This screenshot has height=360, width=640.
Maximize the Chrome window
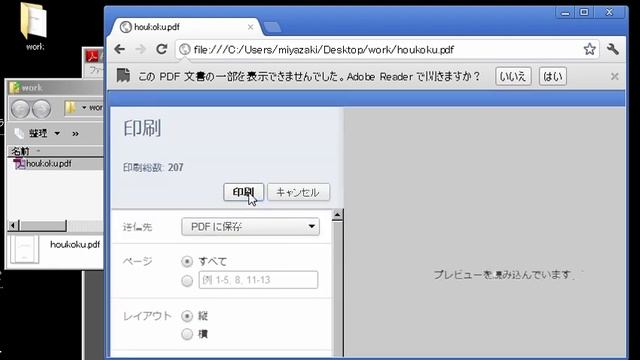click(x=584, y=12)
